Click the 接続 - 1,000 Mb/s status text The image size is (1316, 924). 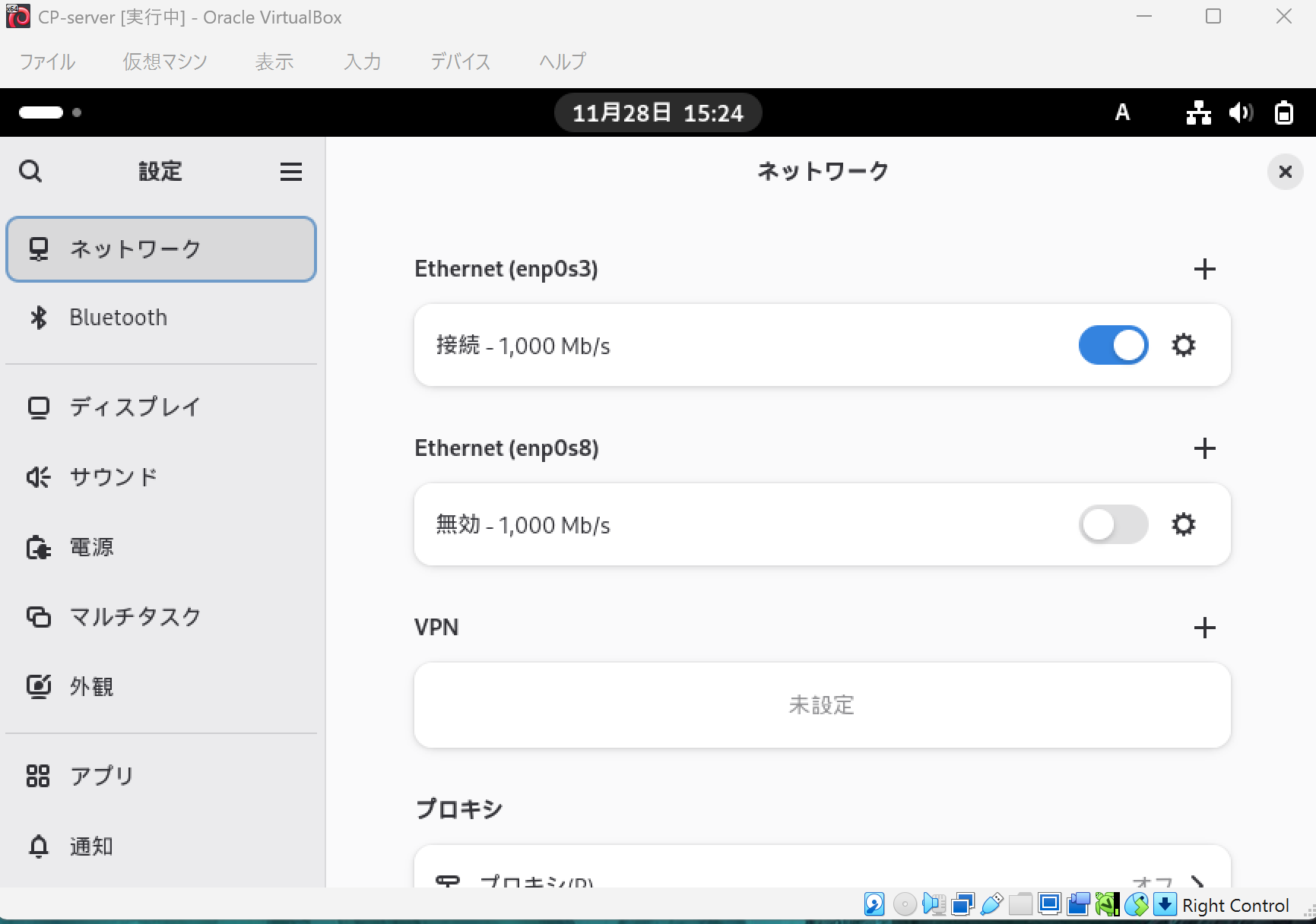[x=523, y=346]
